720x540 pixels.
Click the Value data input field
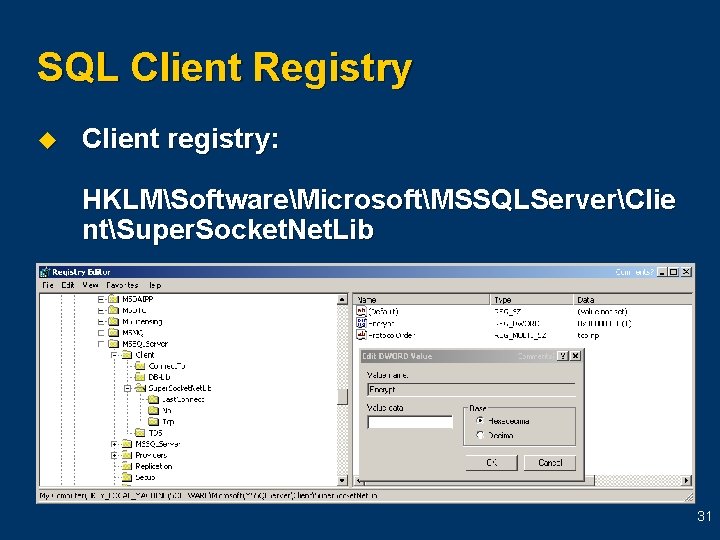click(410, 422)
